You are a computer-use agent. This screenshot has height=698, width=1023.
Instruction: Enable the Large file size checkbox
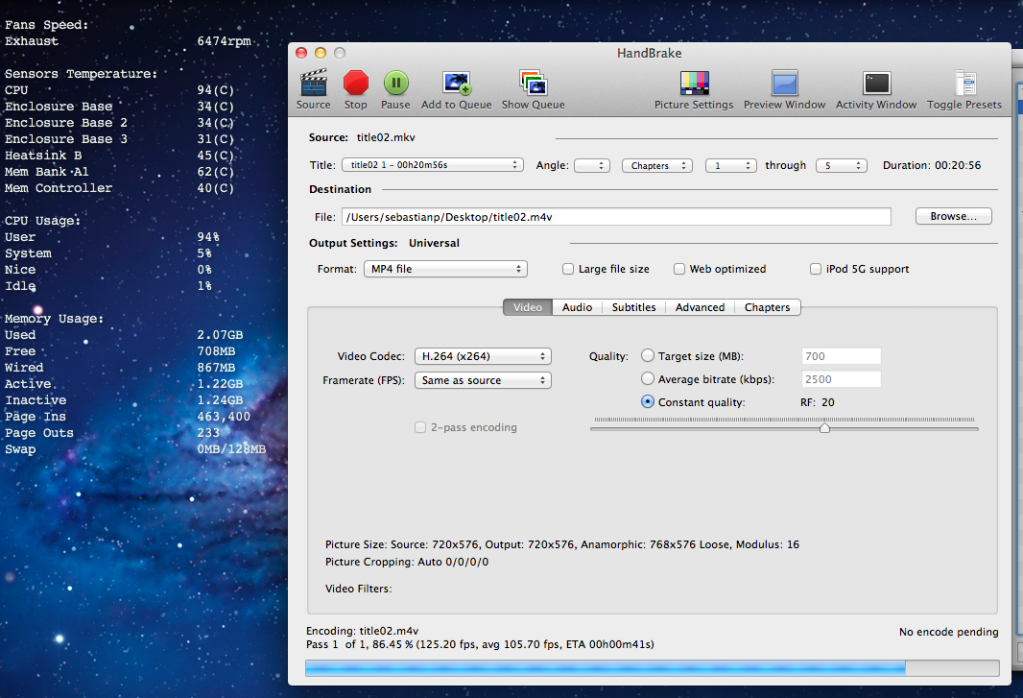tap(568, 269)
